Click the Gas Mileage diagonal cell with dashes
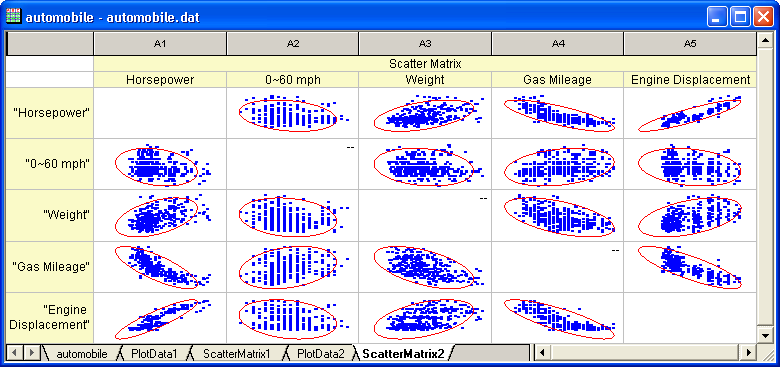The height and width of the screenshot is (367, 780). [x=558, y=267]
